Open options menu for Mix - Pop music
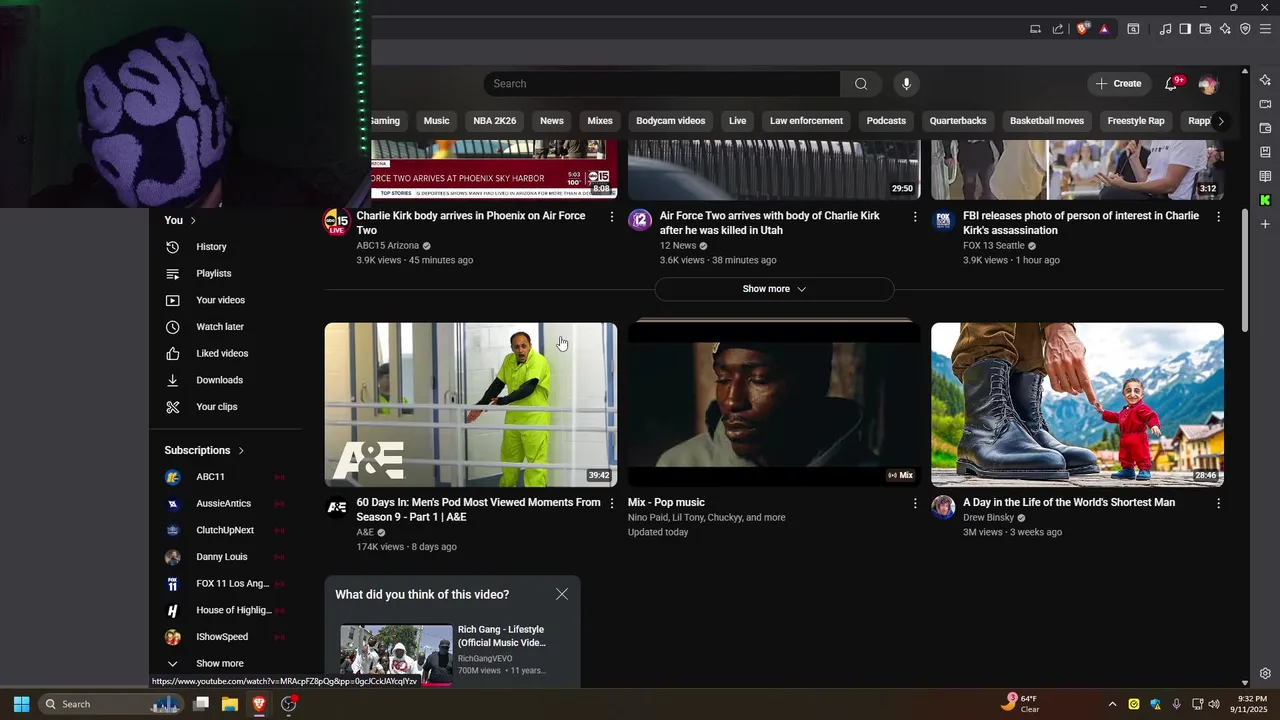The width and height of the screenshot is (1280, 720). (x=915, y=504)
